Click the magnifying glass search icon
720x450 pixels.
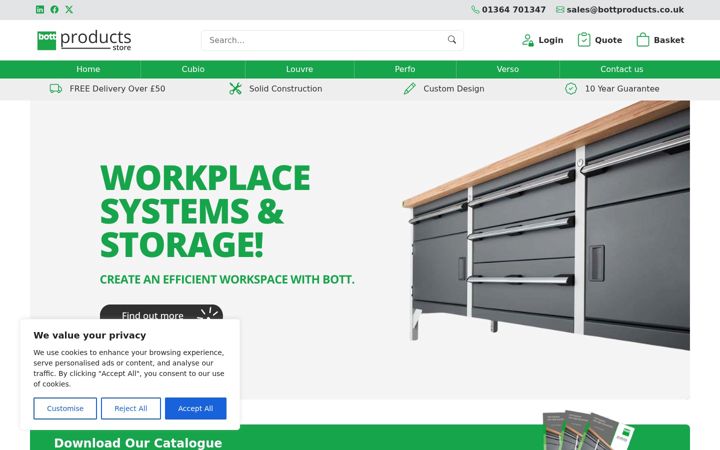point(452,39)
